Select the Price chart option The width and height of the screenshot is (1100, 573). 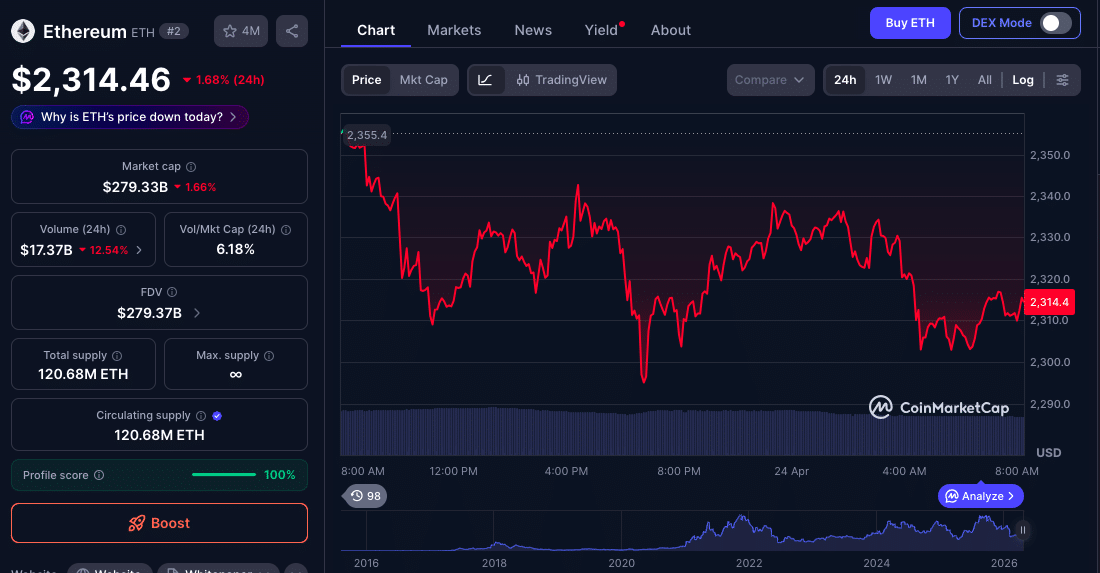coord(366,80)
